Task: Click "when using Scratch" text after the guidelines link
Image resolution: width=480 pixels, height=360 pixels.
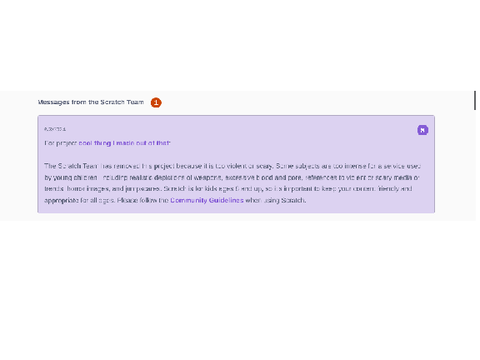Action: coord(275,200)
